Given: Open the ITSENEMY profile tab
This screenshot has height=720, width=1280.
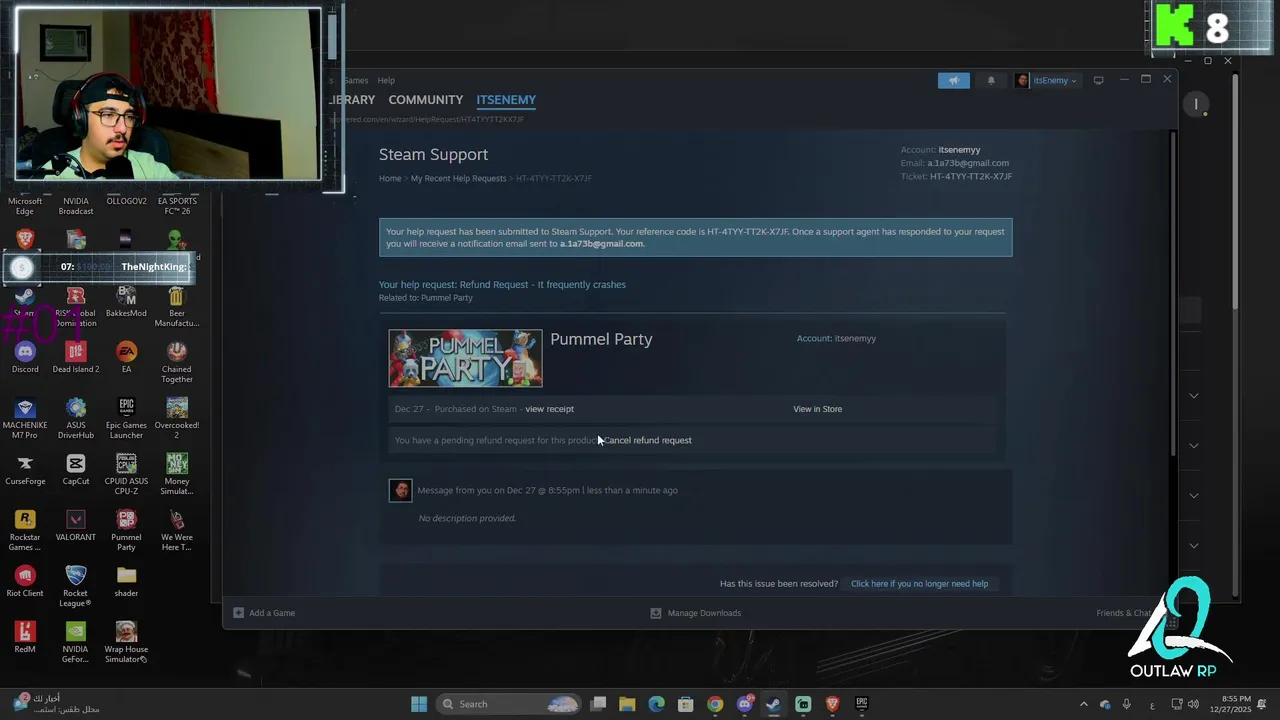Looking at the screenshot, I should click(x=506, y=100).
